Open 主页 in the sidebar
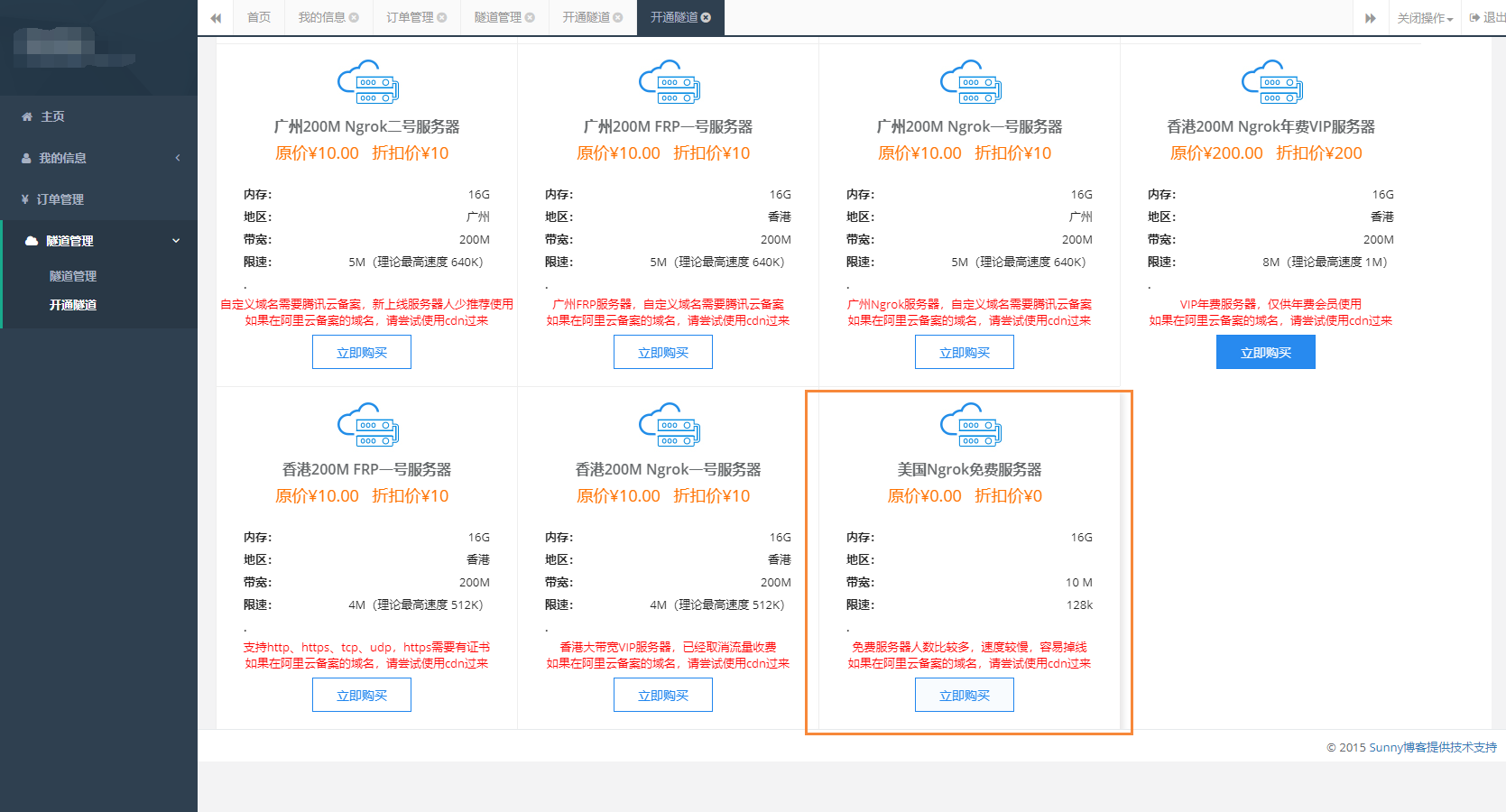Screen dimensions: 1506x812 [x=98, y=116]
